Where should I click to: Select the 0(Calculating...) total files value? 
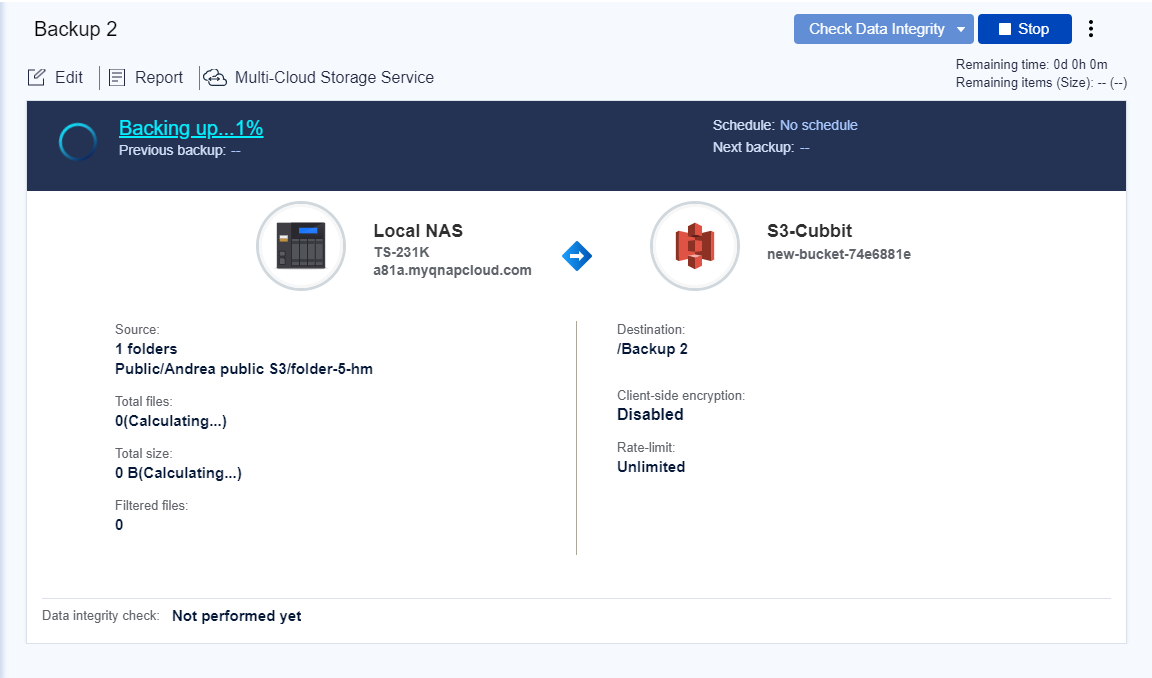point(171,421)
